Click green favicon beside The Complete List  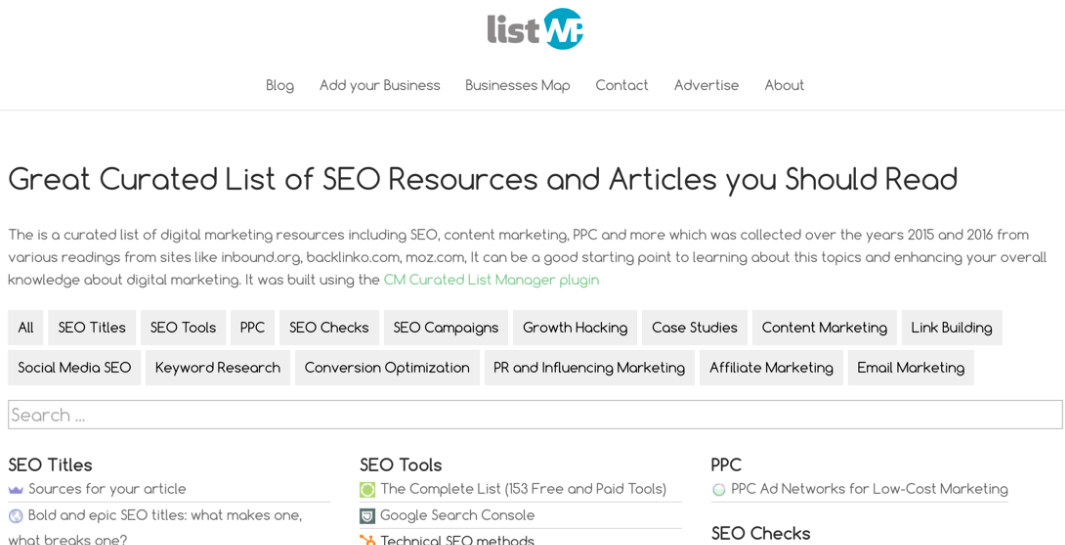[x=367, y=489]
